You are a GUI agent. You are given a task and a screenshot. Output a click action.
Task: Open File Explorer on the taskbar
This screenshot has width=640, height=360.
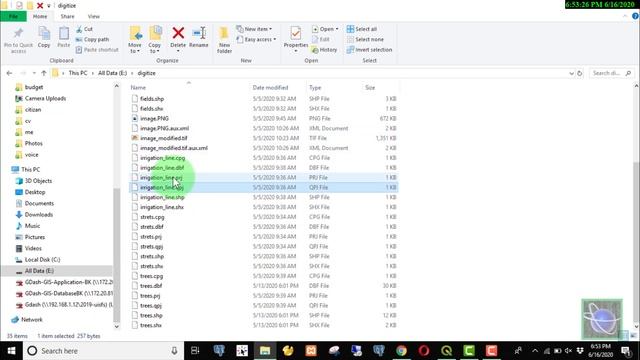(x=265, y=351)
